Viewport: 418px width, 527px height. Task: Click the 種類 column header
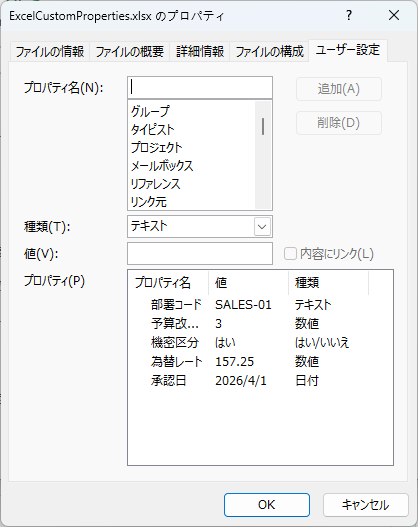pyautogui.click(x=329, y=283)
